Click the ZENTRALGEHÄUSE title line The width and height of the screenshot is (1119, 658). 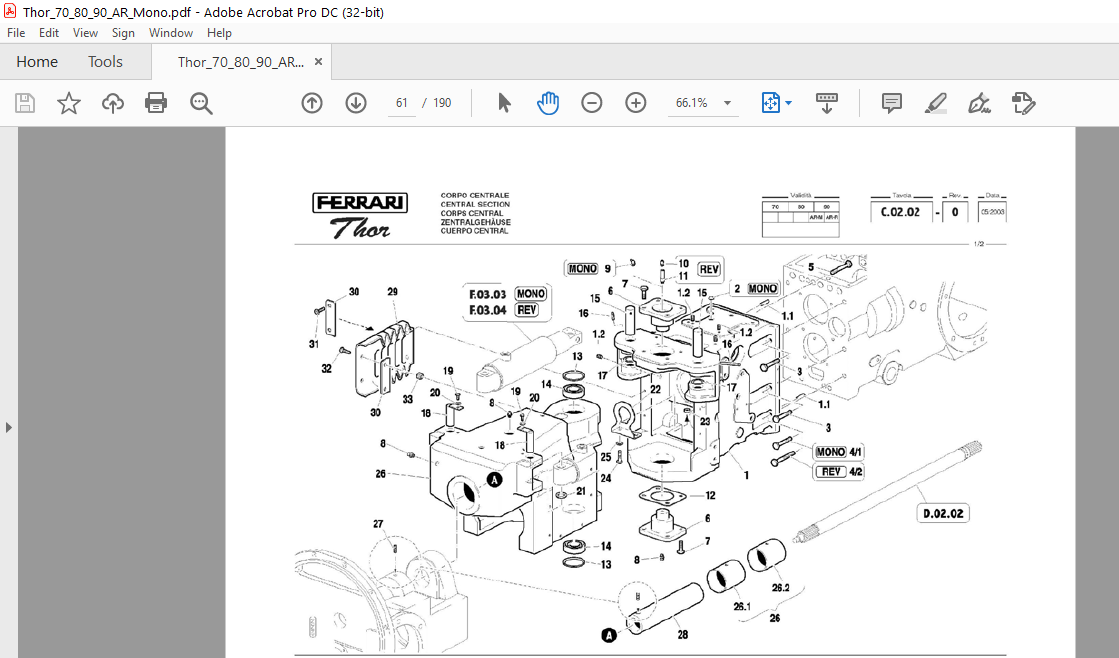pyautogui.click(x=475, y=222)
